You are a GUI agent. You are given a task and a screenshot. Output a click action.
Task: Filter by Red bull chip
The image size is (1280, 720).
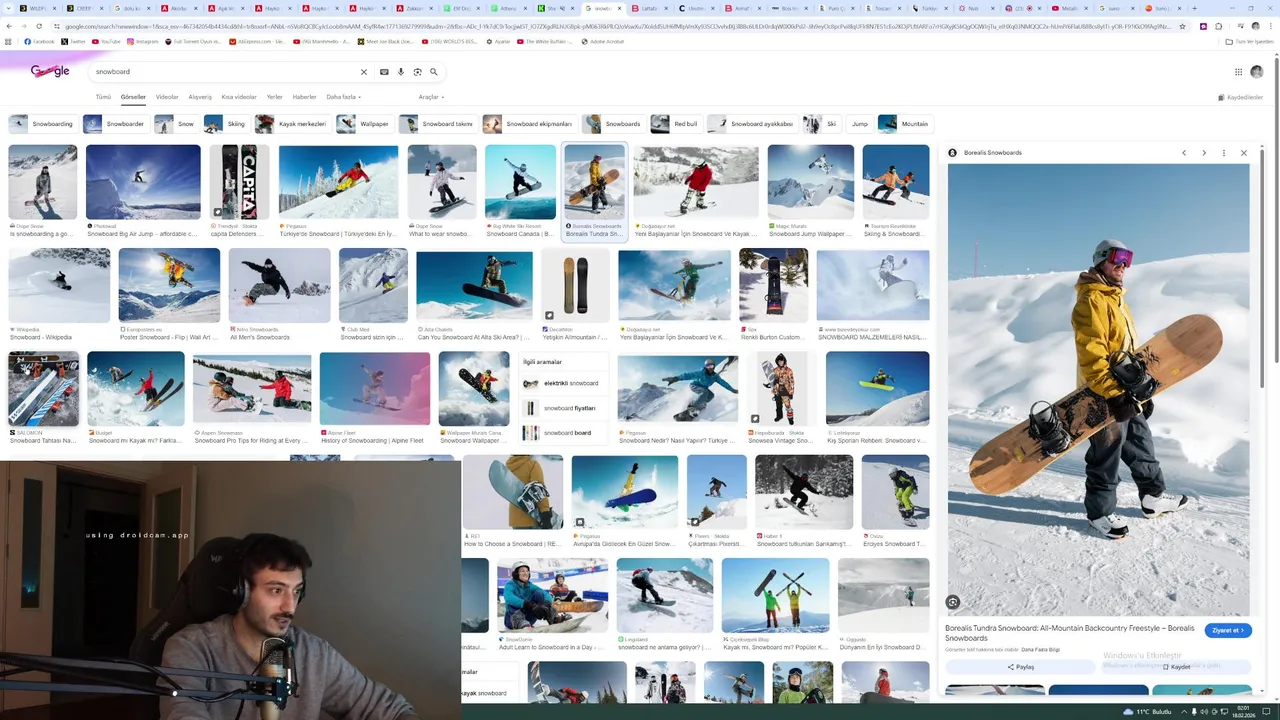click(x=675, y=124)
